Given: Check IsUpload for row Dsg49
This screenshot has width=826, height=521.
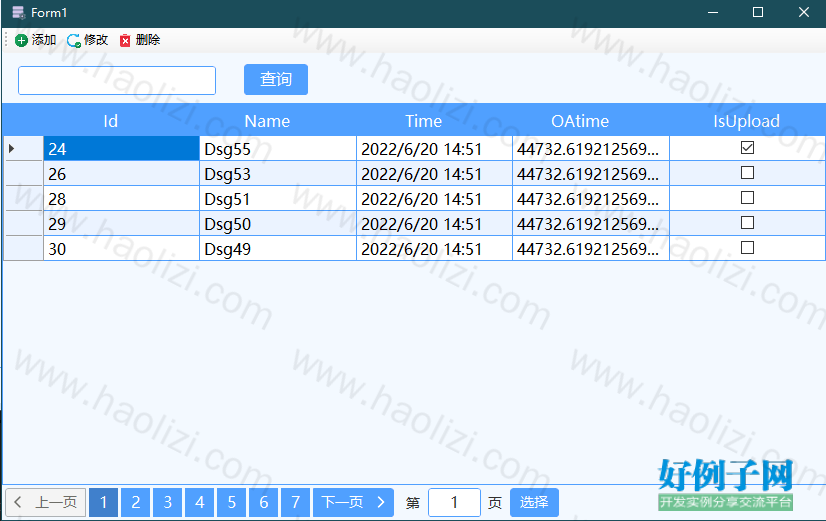Looking at the screenshot, I should [x=747, y=248].
